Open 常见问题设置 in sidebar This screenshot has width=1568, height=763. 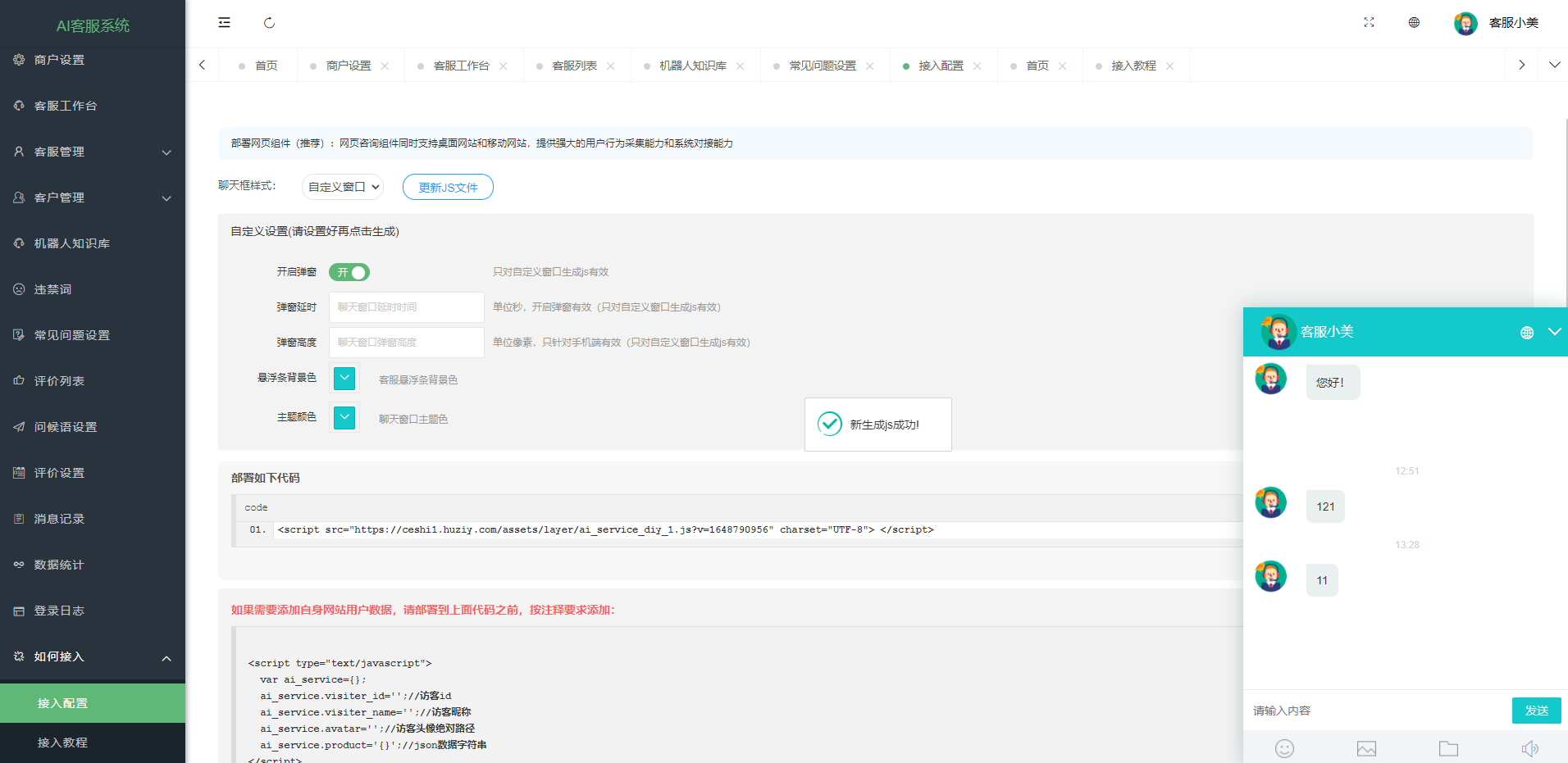[x=93, y=335]
